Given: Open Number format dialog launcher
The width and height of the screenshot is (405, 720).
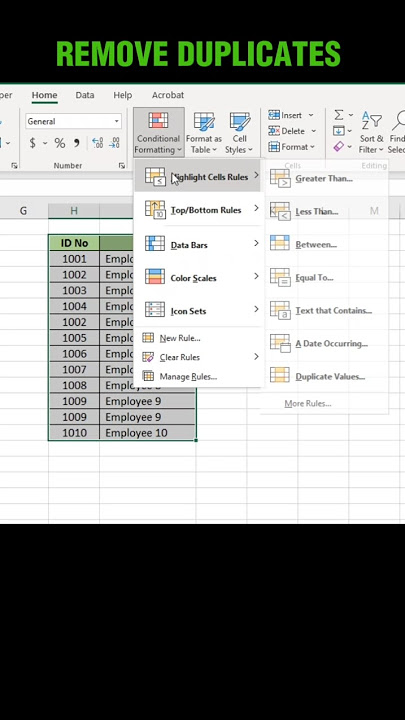Looking at the screenshot, I should pyautogui.click(x=122, y=165).
